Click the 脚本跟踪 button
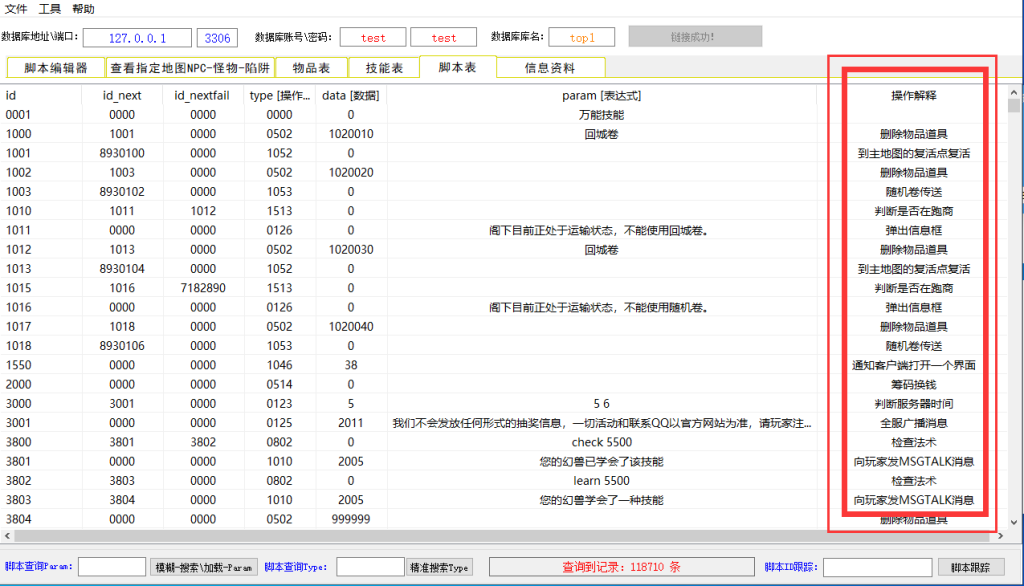This screenshot has height=586, width=1024. 970,567
